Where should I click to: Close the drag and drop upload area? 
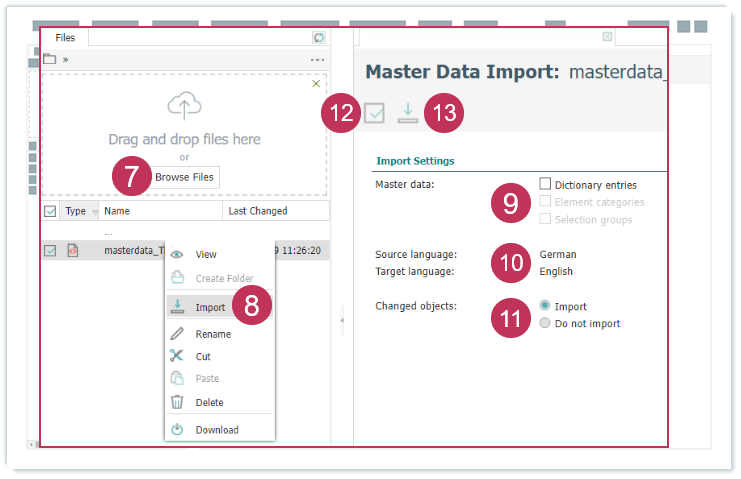[317, 84]
